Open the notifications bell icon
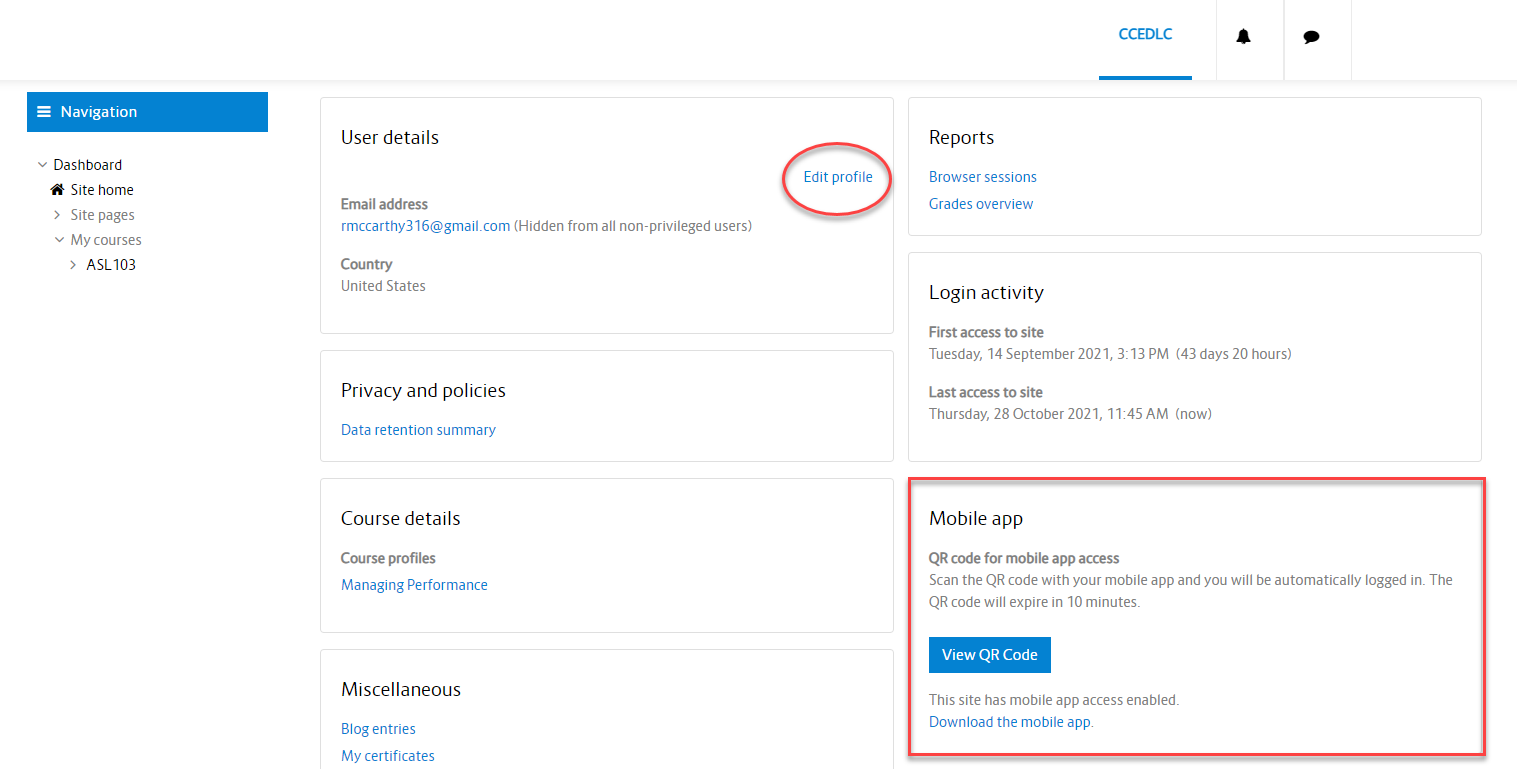Image resolution: width=1517 pixels, height=769 pixels. [1243, 36]
